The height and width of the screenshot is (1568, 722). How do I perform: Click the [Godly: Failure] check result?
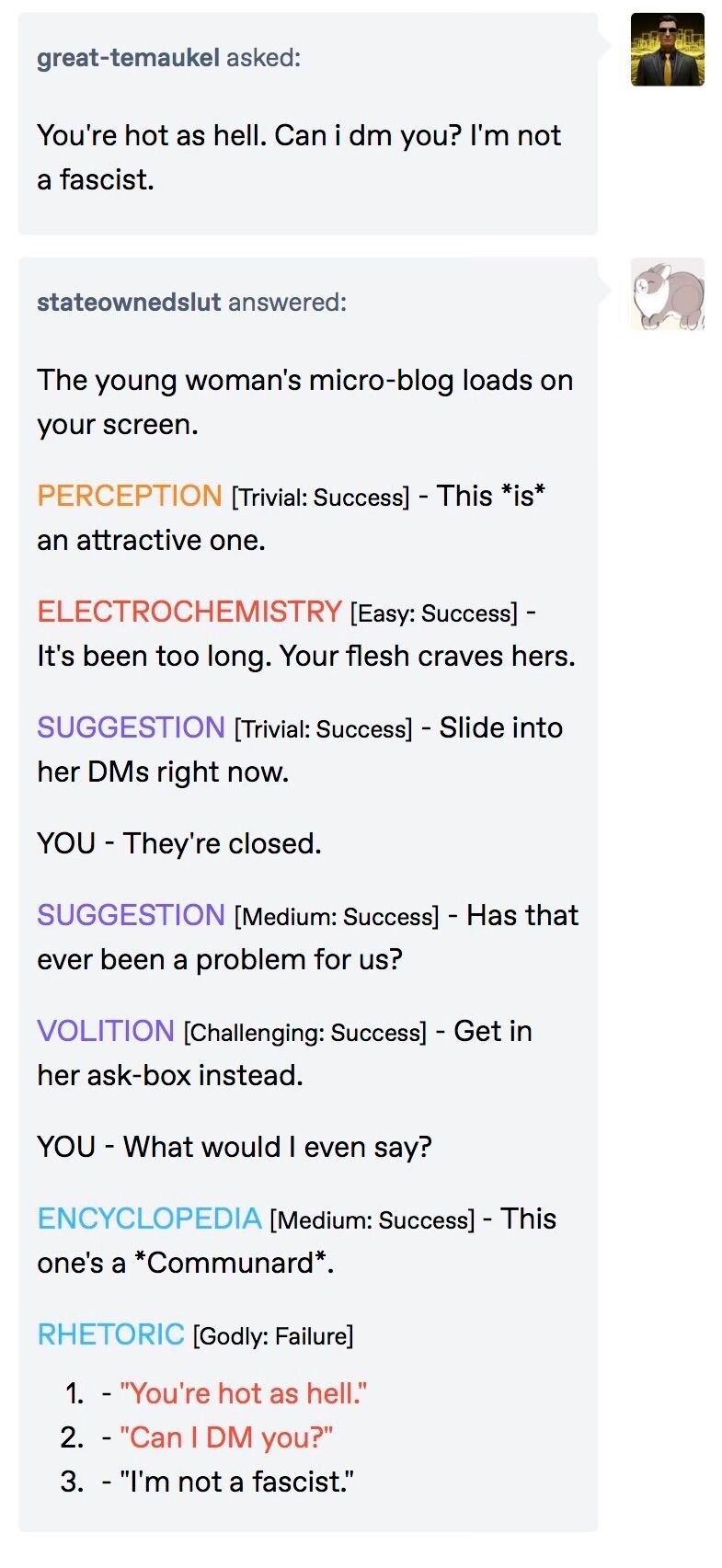tap(273, 1336)
